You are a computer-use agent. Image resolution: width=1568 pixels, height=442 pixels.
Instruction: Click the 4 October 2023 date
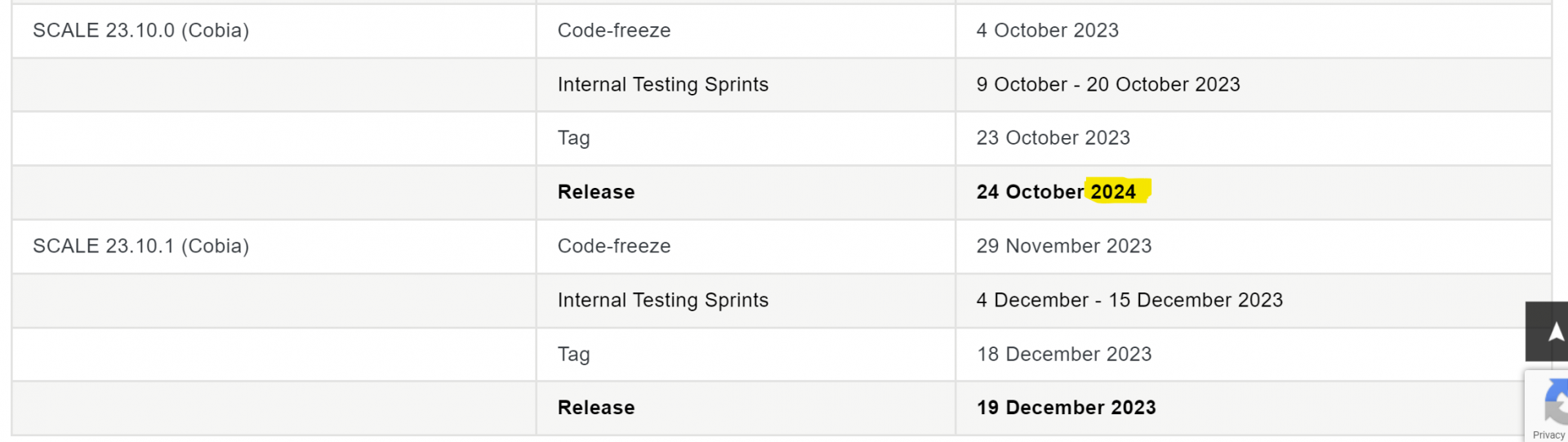[x=1048, y=30]
